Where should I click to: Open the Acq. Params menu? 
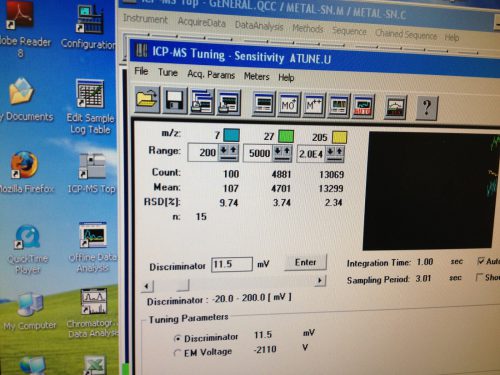click(x=211, y=74)
